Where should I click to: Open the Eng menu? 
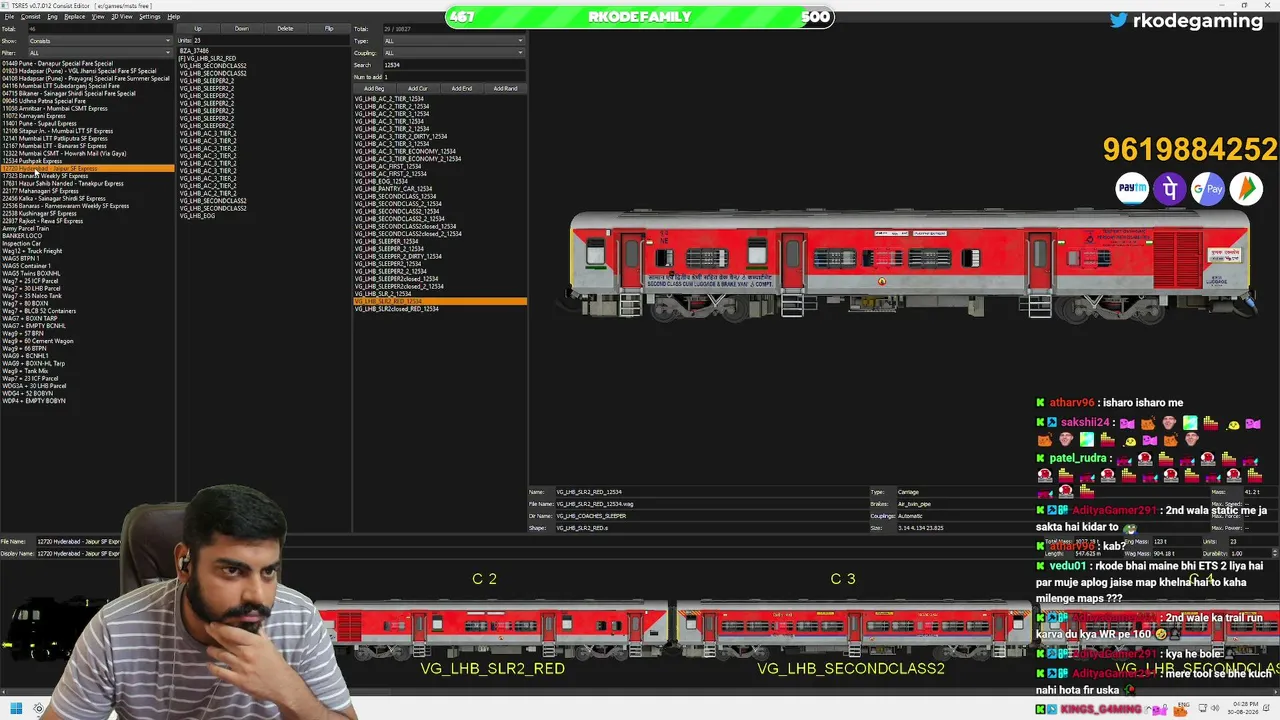click(x=52, y=17)
